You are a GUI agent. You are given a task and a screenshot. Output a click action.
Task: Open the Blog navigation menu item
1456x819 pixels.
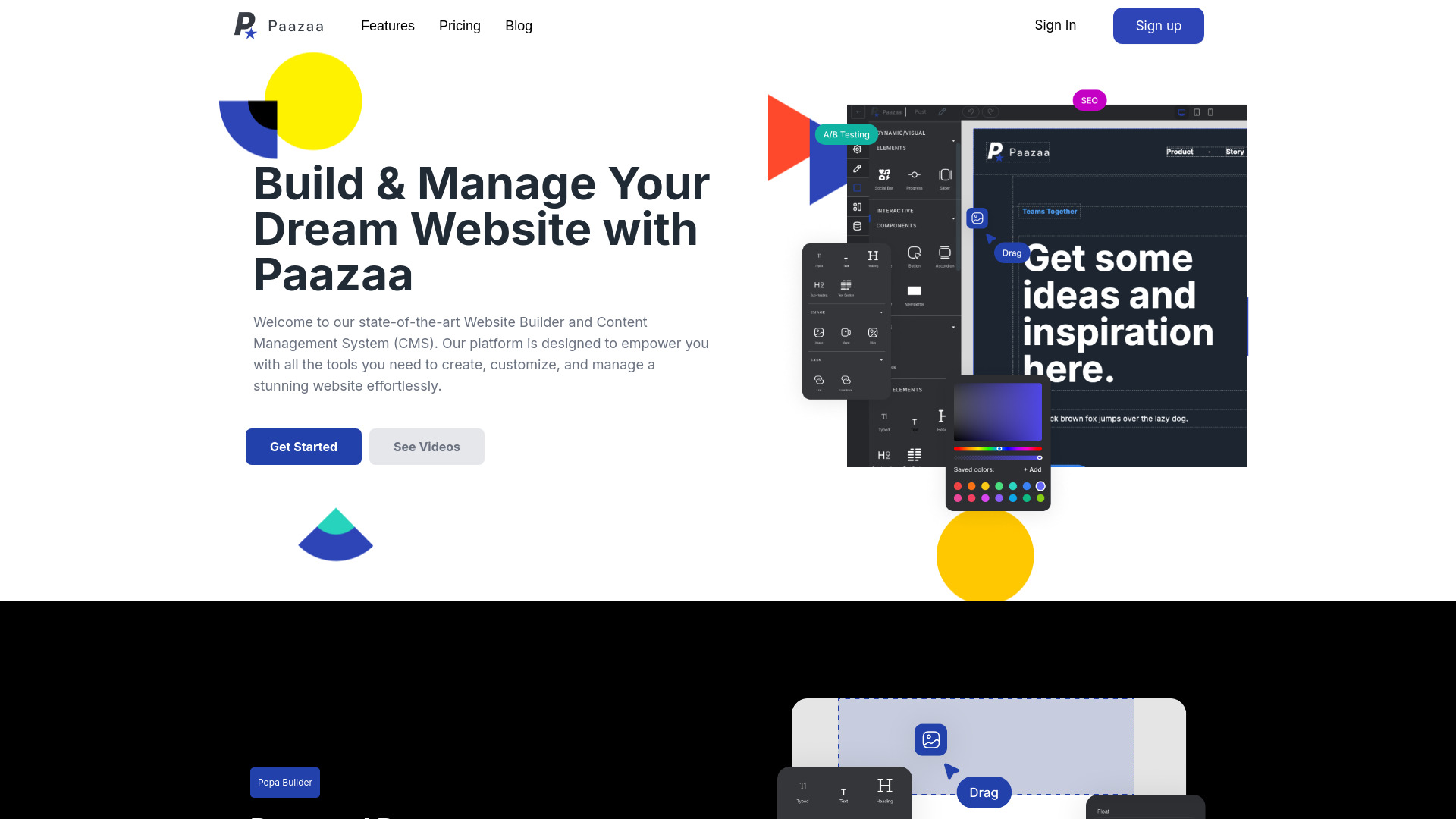tap(518, 25)
